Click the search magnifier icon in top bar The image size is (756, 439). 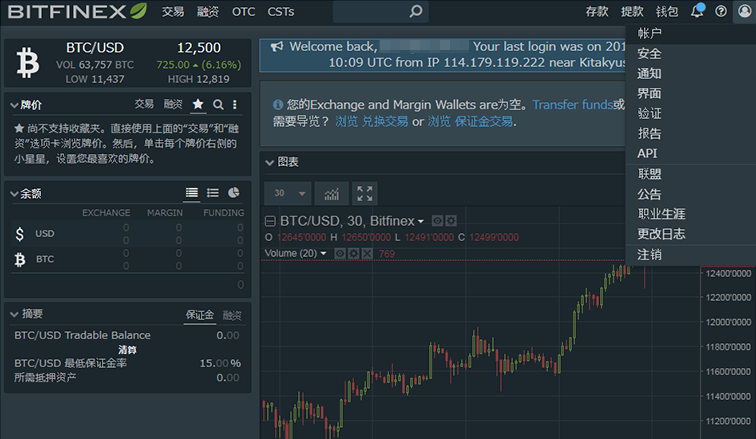pos(416,11)
